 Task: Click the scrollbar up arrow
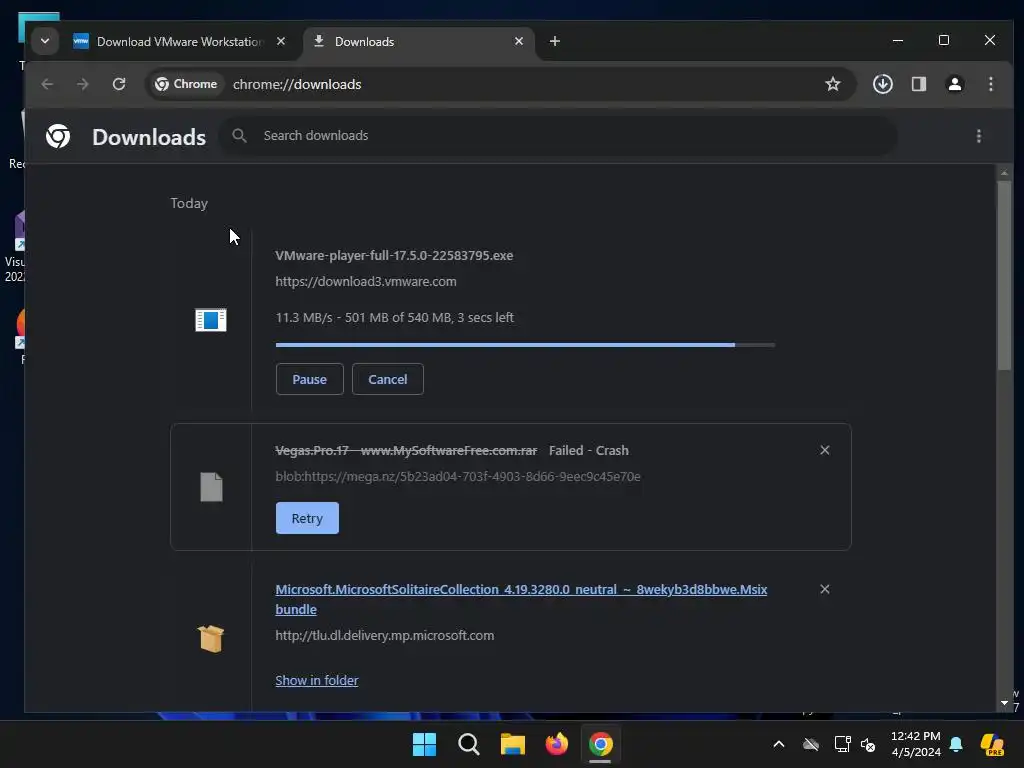tap(1004, 173)
